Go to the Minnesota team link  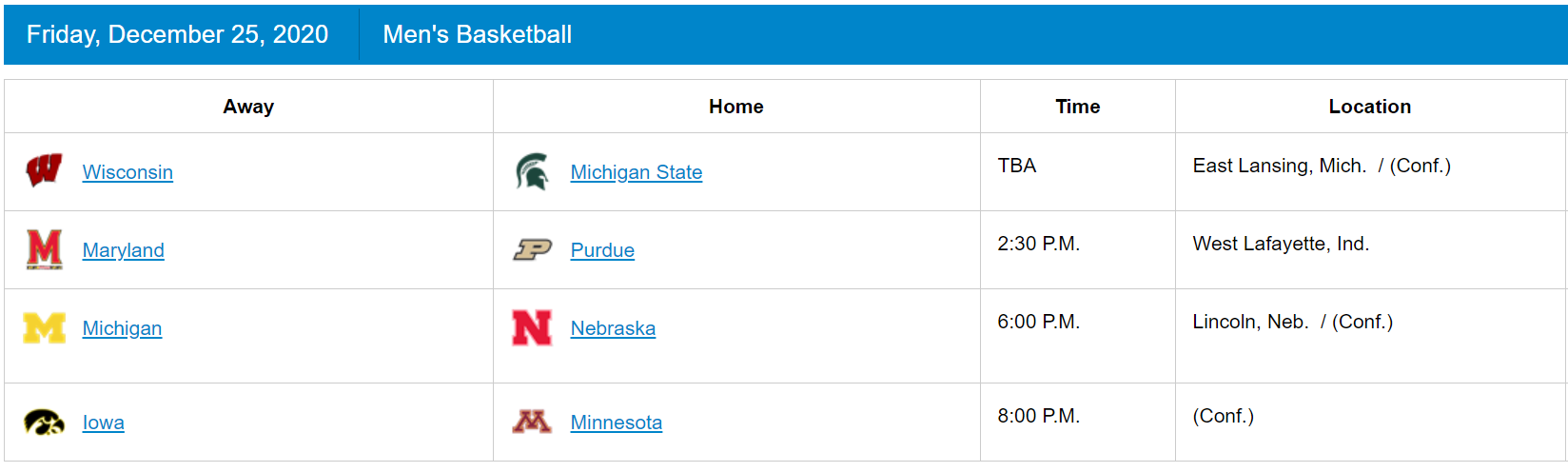coord(616,423)
